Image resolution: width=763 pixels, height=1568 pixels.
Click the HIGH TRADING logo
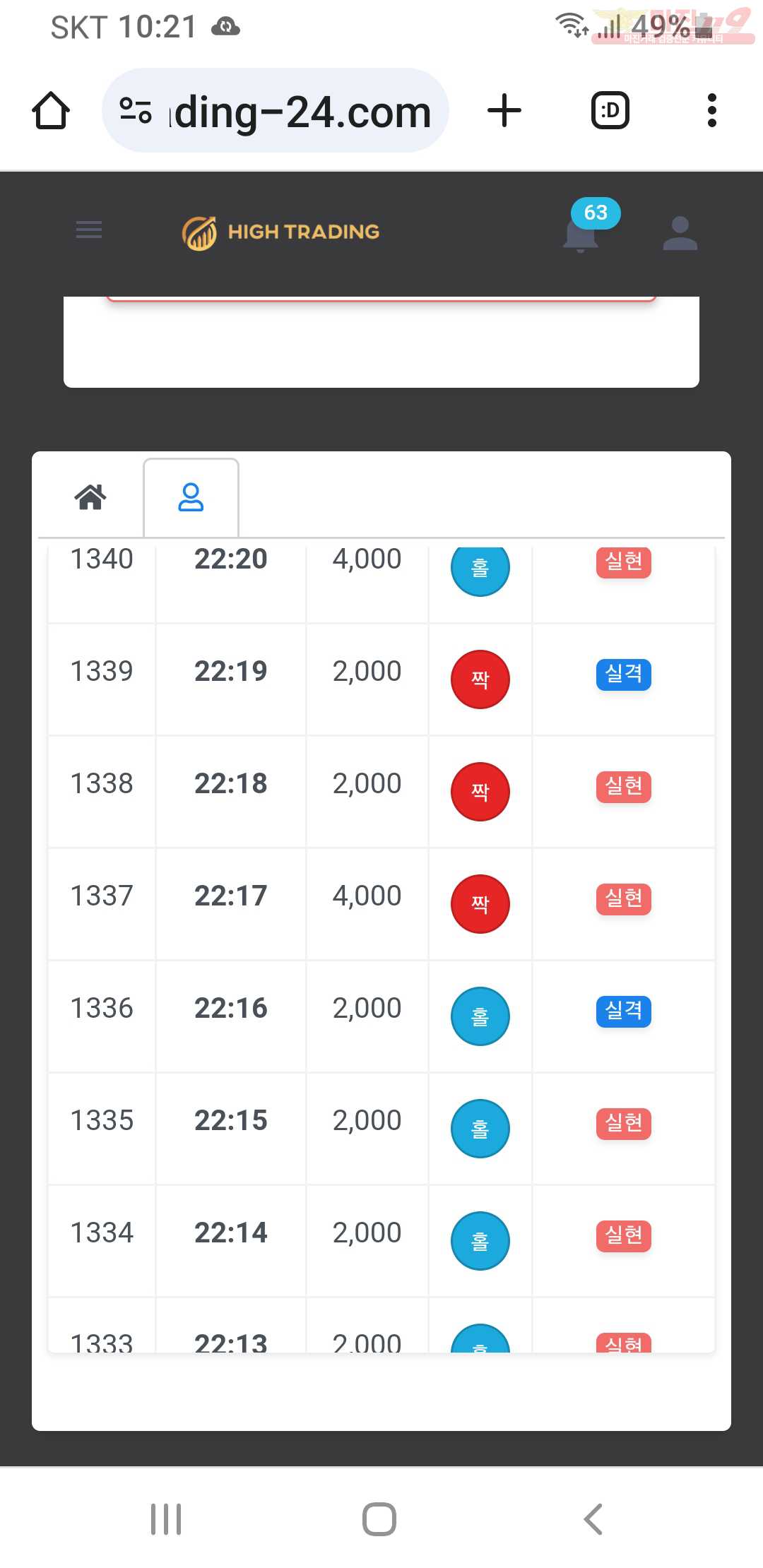coord(280,232)
